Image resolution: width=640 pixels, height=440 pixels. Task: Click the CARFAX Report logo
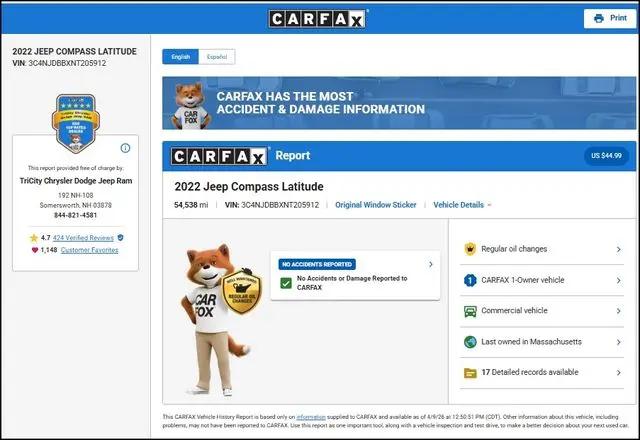click(220, 156)
